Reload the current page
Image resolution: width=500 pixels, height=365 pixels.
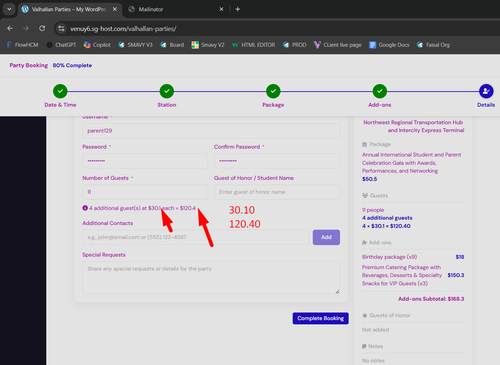[x=42, y=29]
